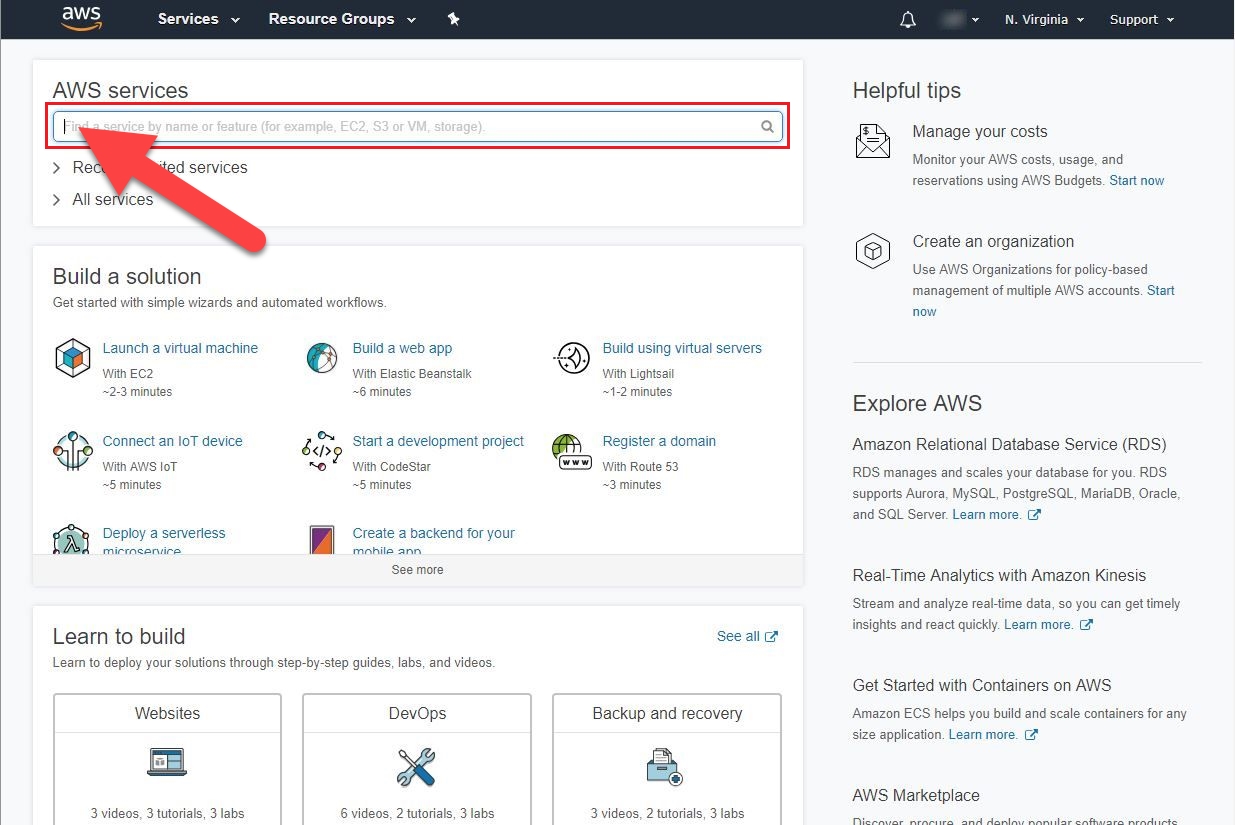The image size is (1235, 825).
Task: Click the Launch a virtual machine link
Action: point(180,348)
